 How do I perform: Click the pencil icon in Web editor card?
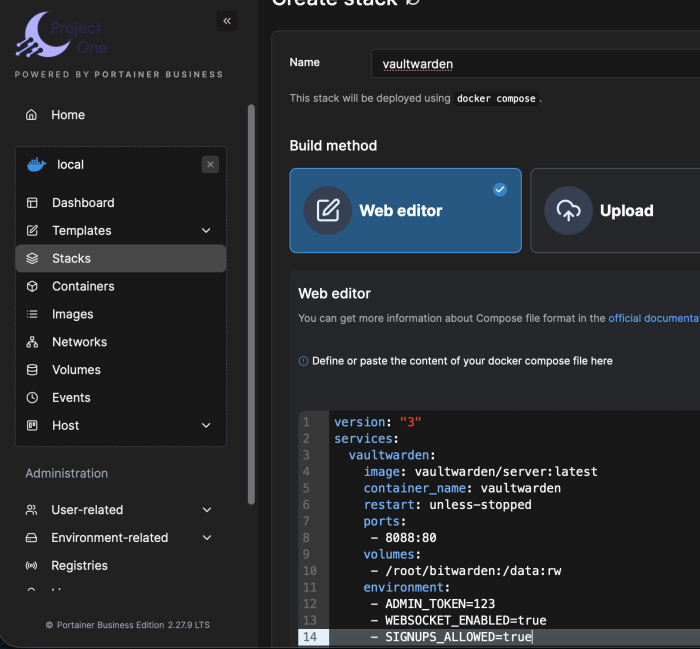click(x=328, y=210)
